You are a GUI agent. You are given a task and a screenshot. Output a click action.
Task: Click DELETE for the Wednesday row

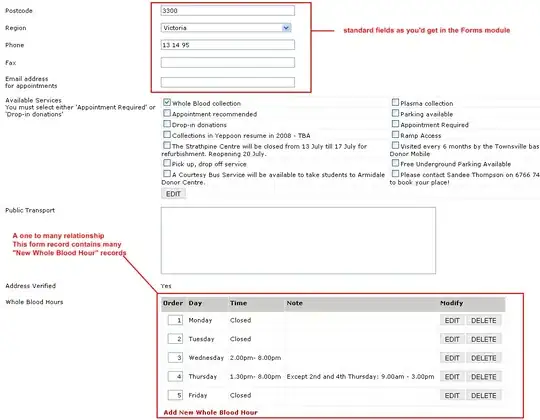484,358
